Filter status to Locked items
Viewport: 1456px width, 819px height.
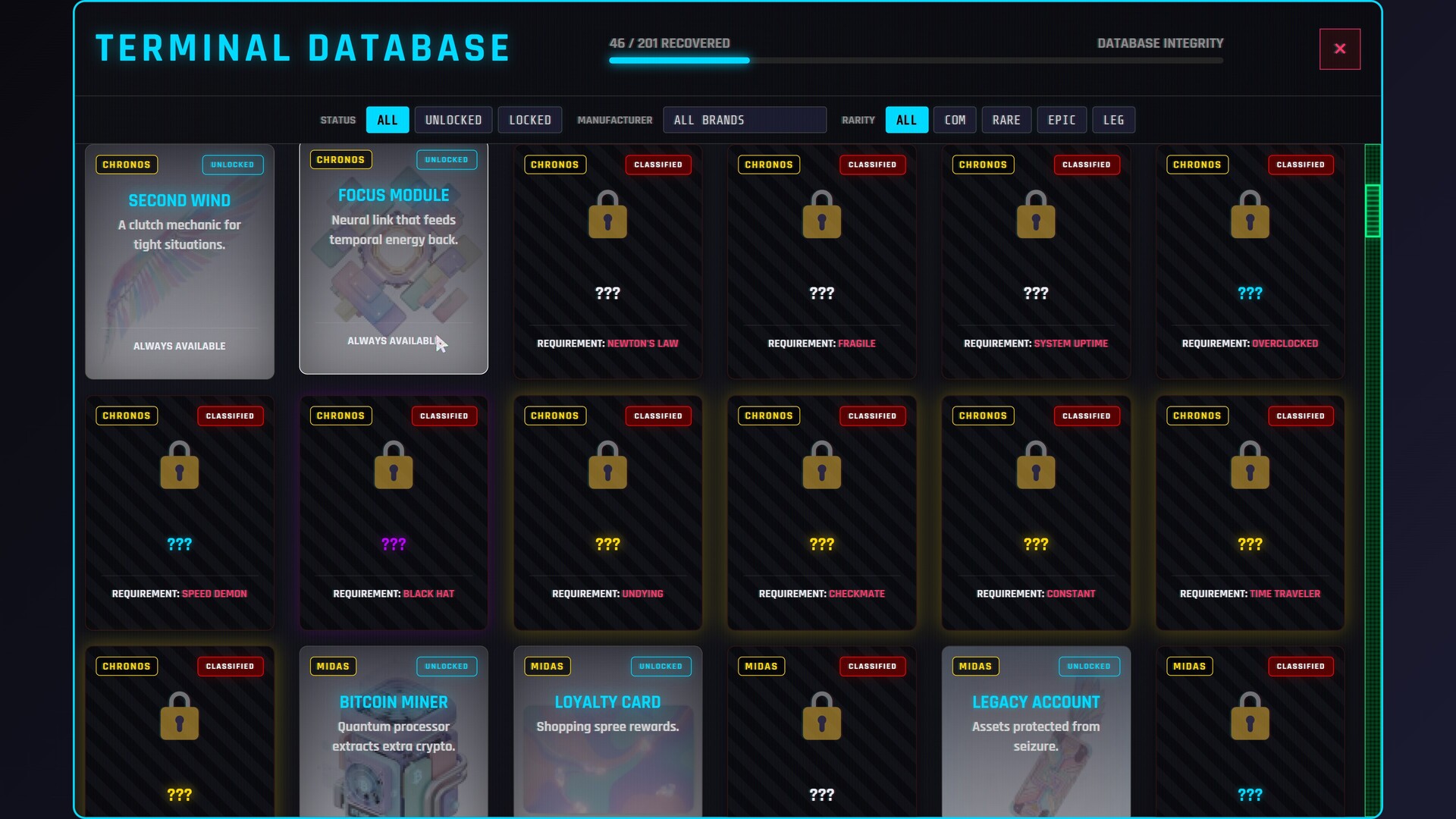(529, 120)
